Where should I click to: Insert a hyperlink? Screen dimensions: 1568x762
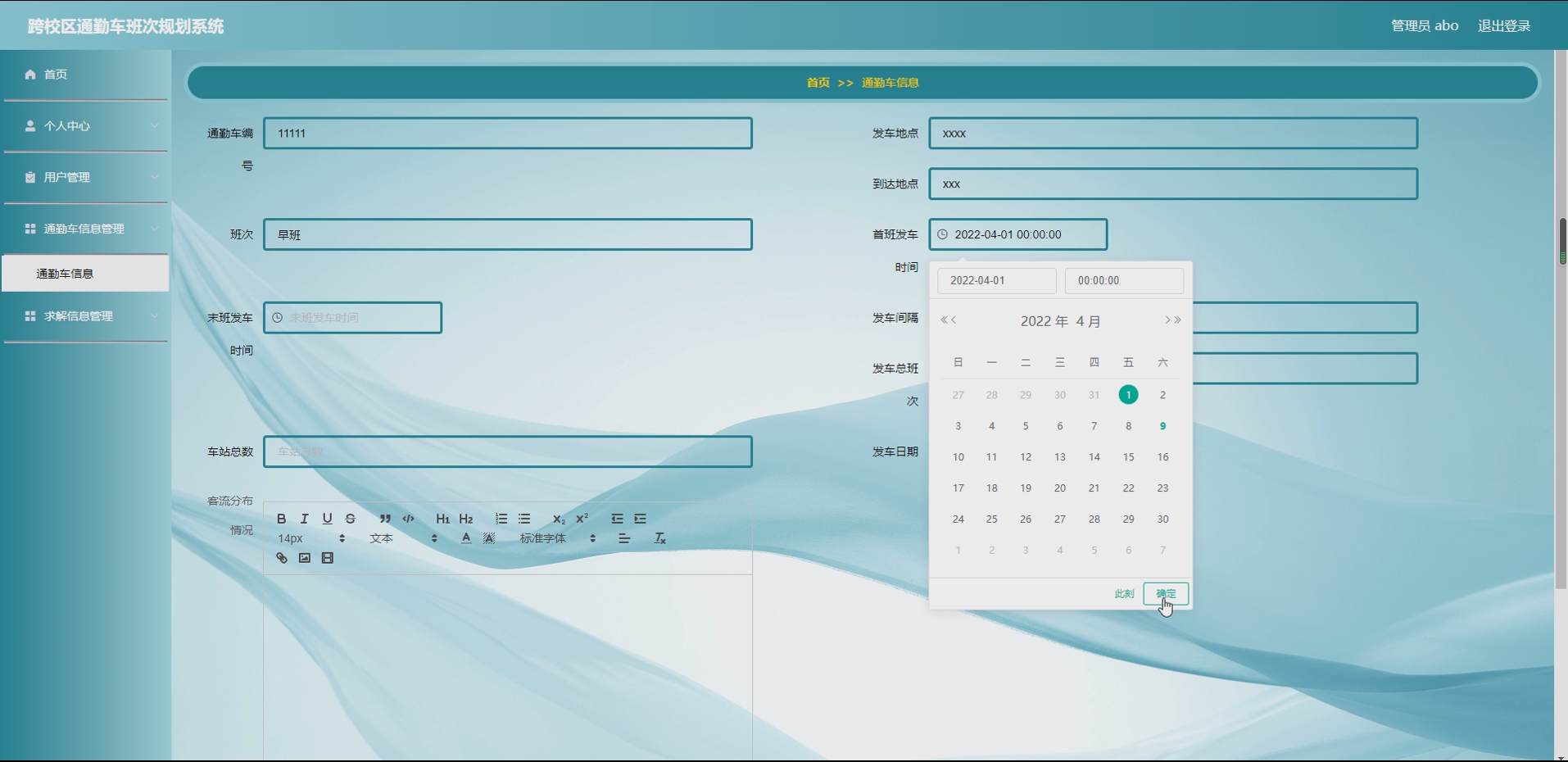tap(281, 558)
